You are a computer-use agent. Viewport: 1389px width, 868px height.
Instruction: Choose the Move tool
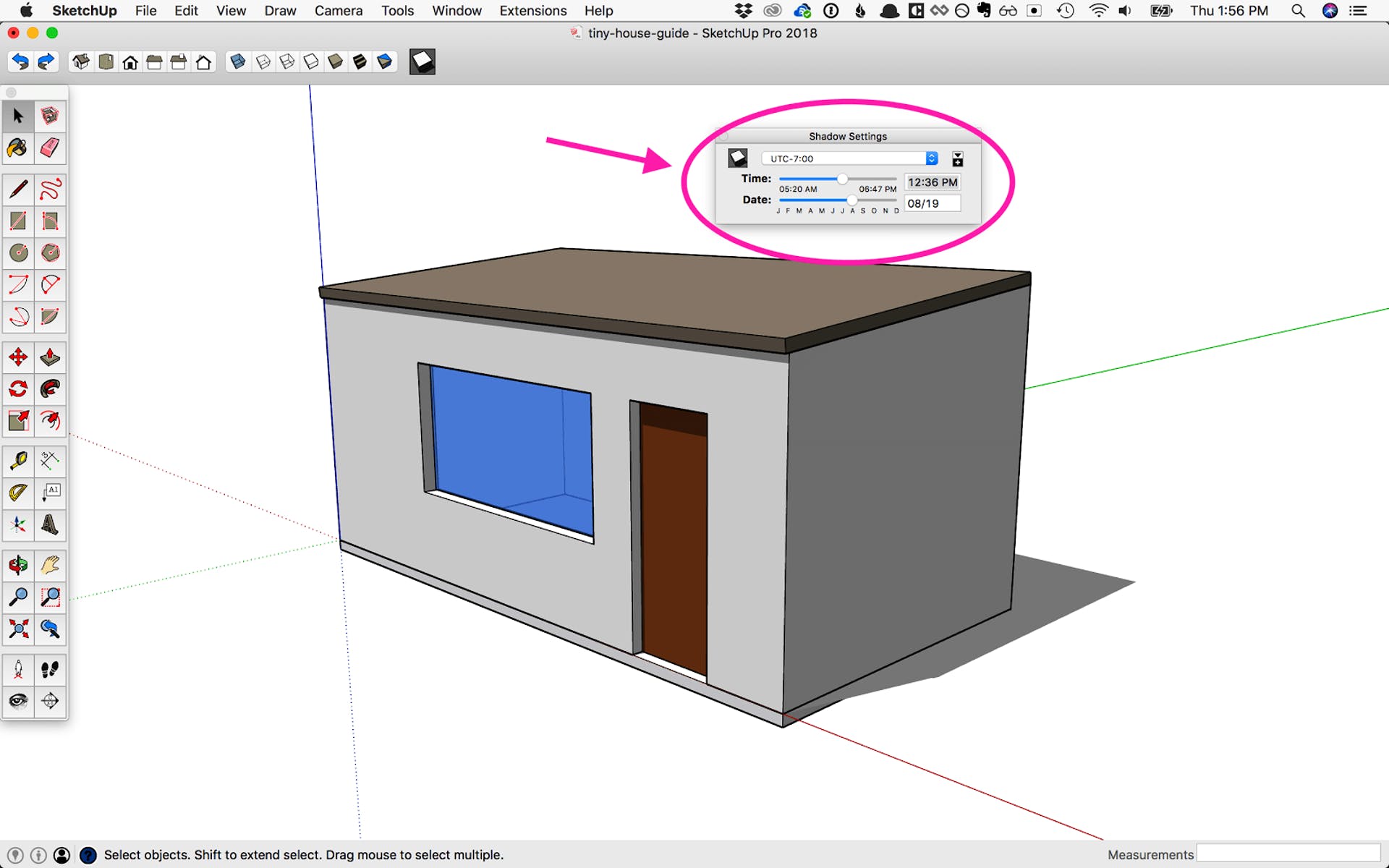tap(18, 357)
